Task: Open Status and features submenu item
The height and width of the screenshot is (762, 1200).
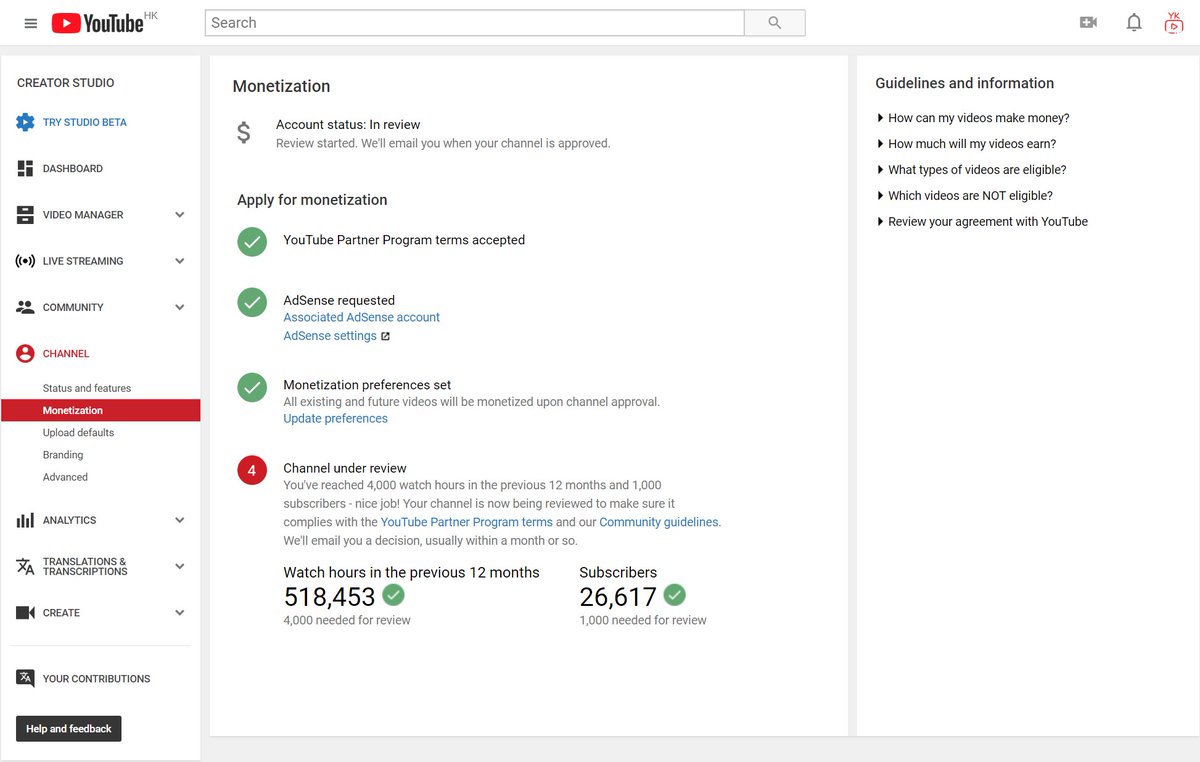Action: 87,388
